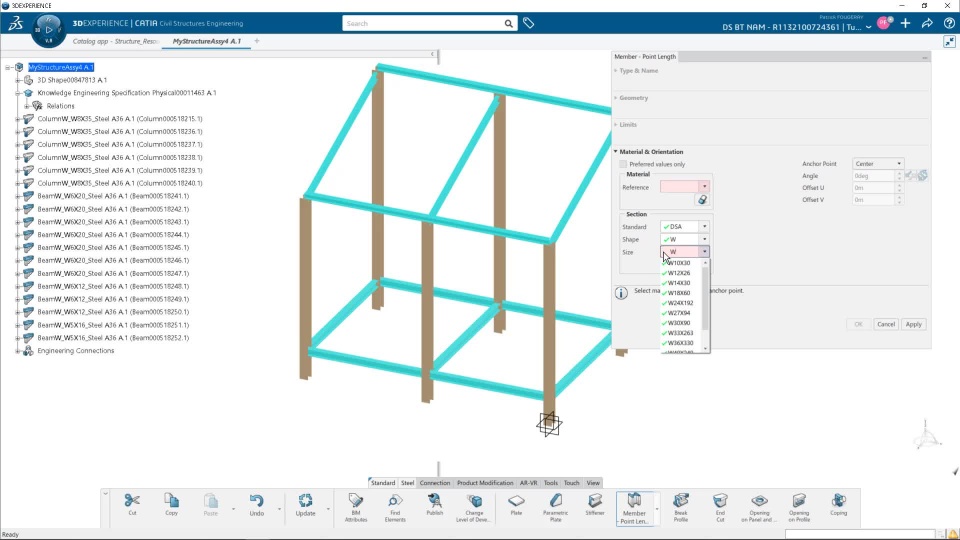Switch to the Standard toolbar tab
The image size is (960, 540).
pyautogui.click(x=383, y=483)
